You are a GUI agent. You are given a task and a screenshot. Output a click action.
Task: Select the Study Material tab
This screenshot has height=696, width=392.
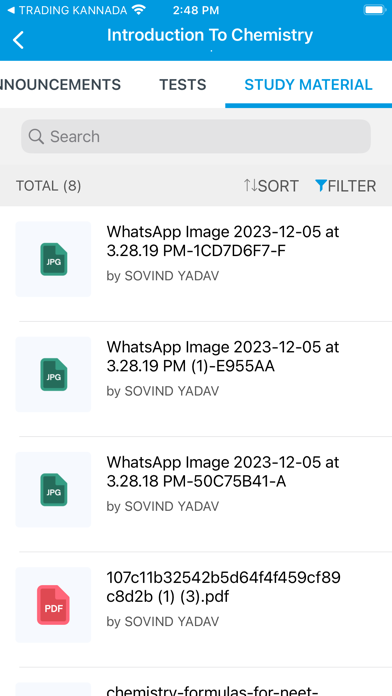[309, 84]
